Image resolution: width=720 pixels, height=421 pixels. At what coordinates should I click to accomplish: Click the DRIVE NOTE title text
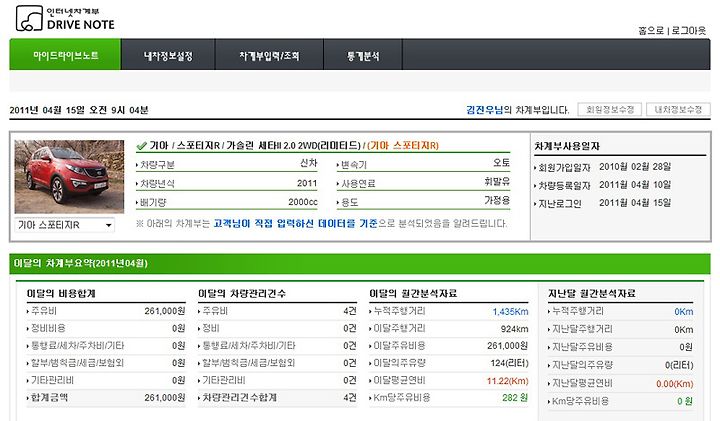coord(81,25)
